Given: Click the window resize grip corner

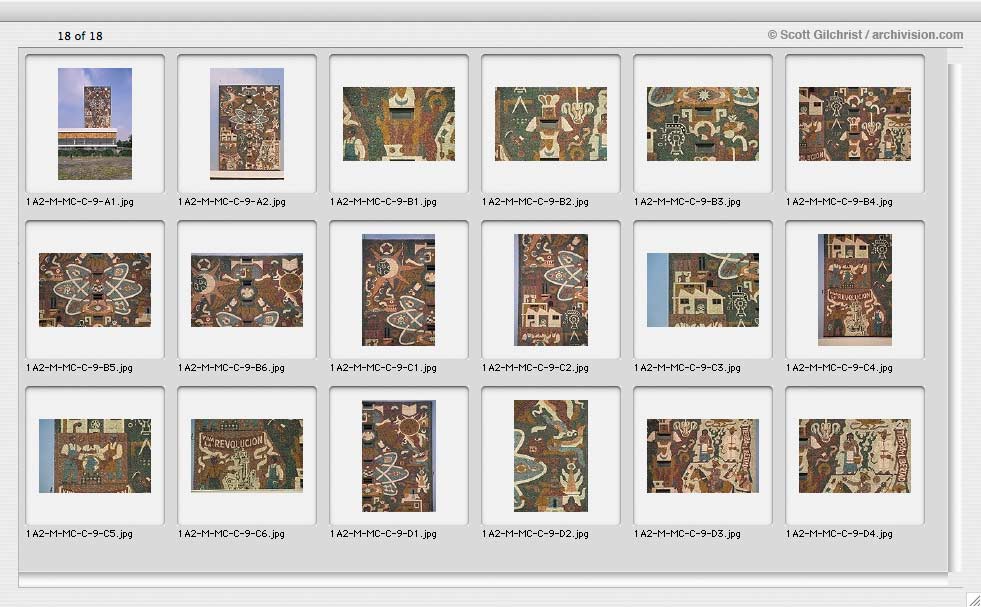Looking at the screenshot, I should pyautogui.click(x=973, y=599).
